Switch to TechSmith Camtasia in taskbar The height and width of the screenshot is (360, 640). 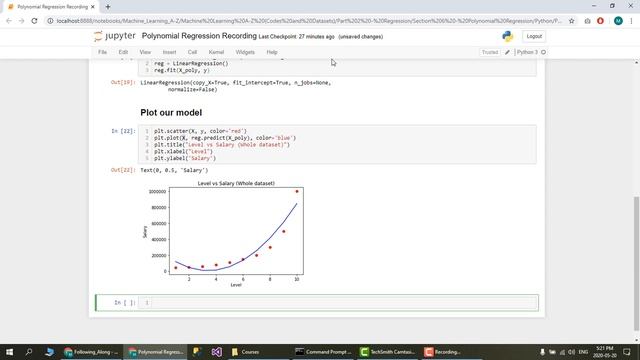pyautogui.click(x=387, y=352)
